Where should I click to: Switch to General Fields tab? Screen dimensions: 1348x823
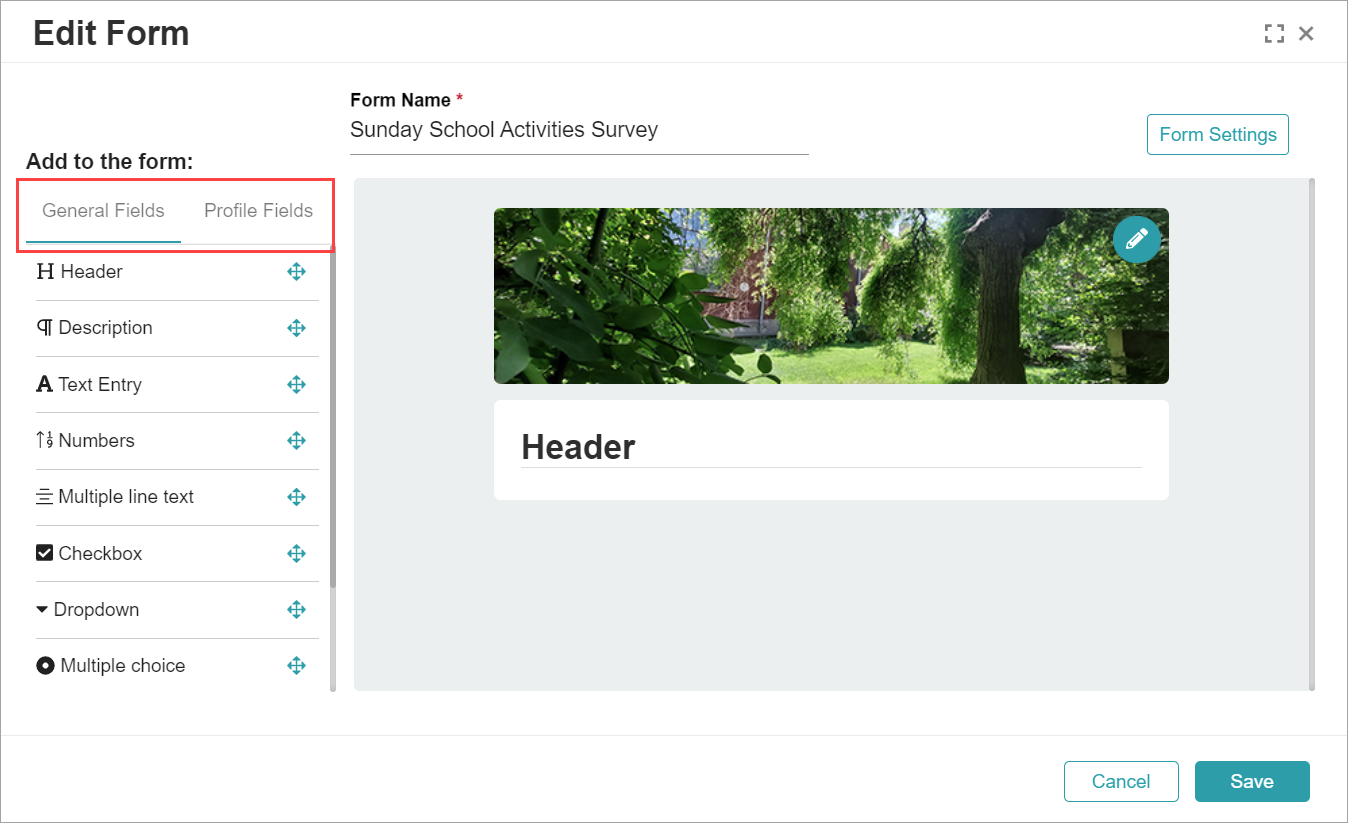click(x=103, y=211)
